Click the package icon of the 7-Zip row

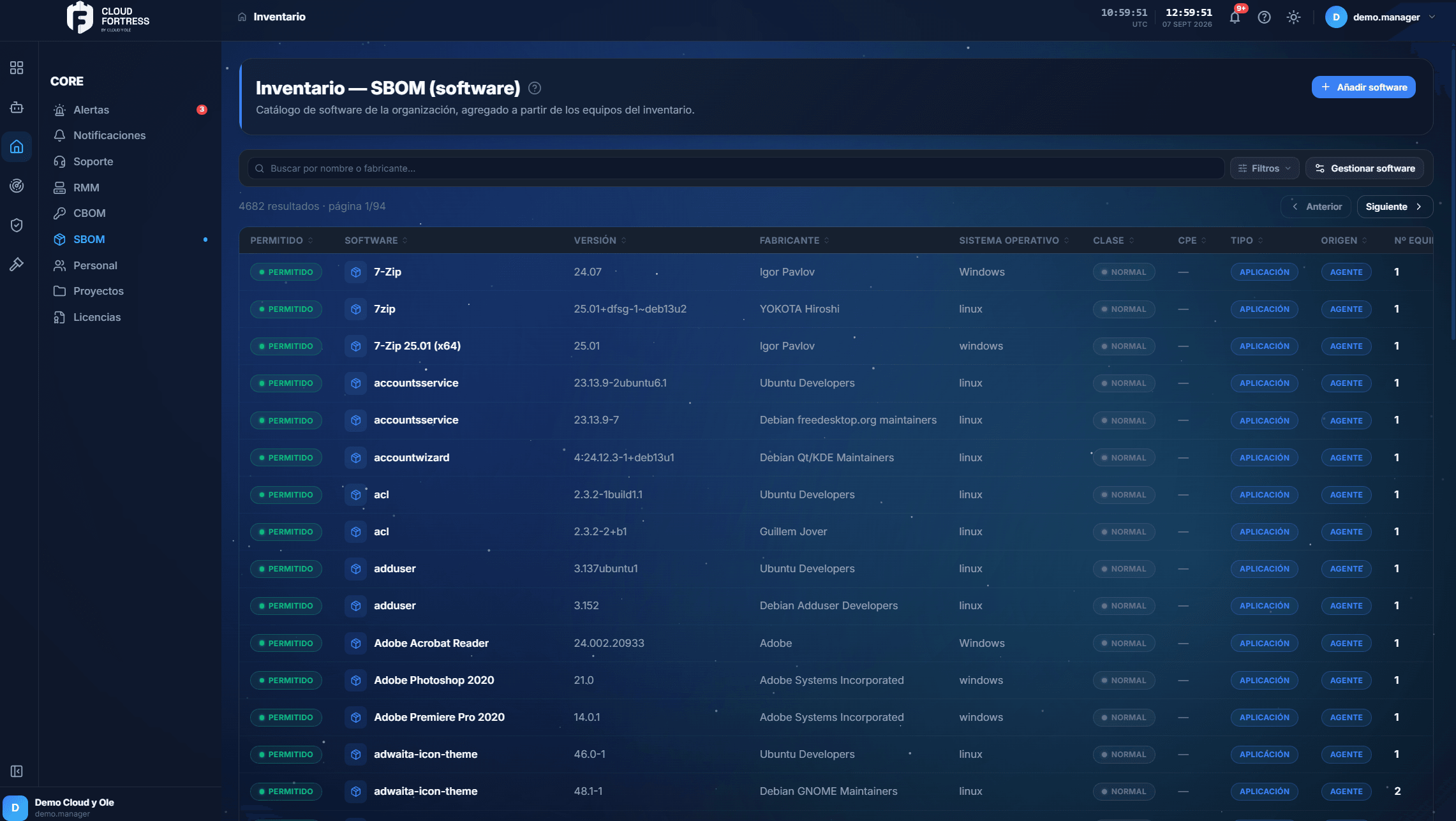tap(356, 272)
